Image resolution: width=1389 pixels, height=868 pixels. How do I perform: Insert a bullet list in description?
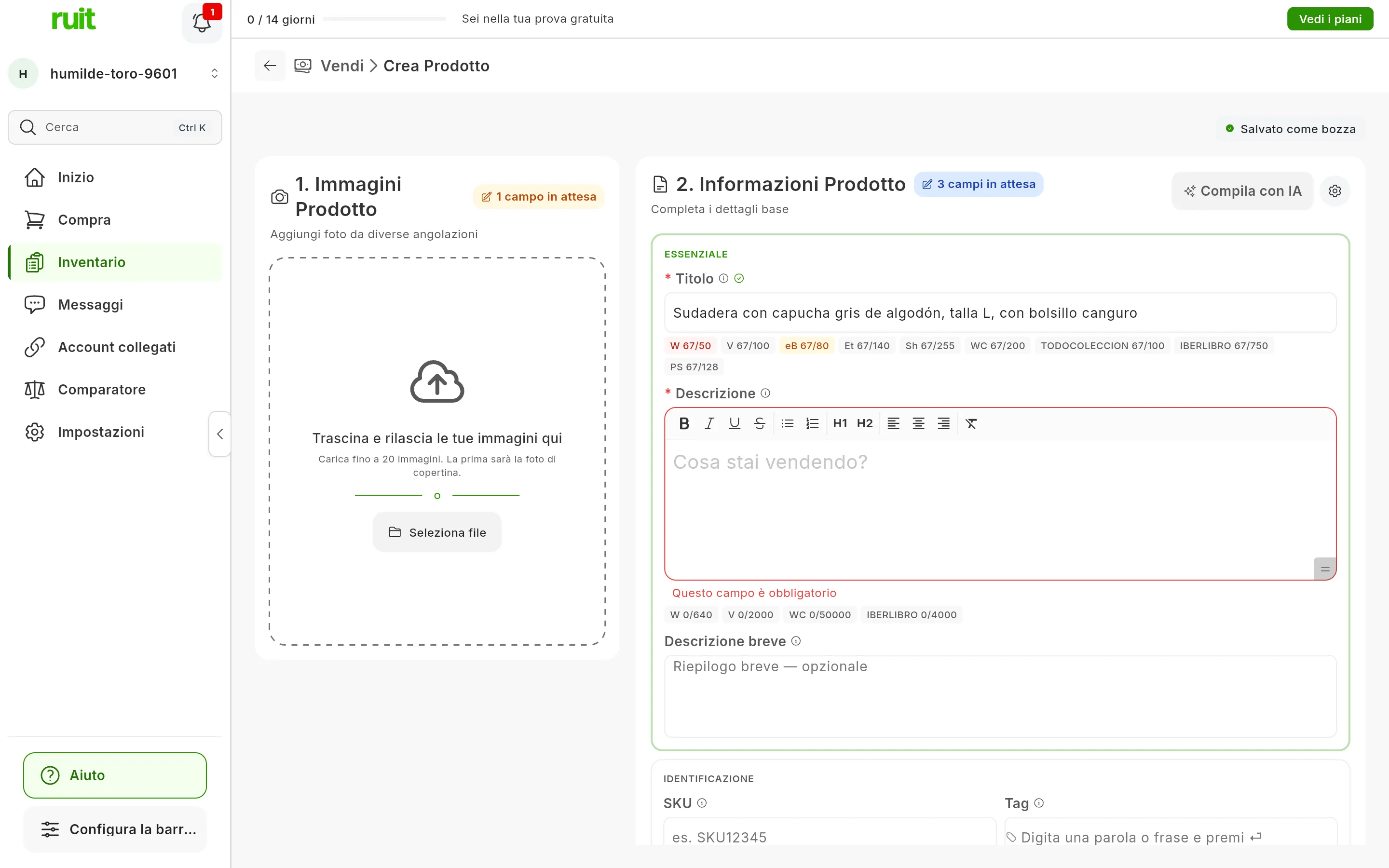click(x=788, y=424)
